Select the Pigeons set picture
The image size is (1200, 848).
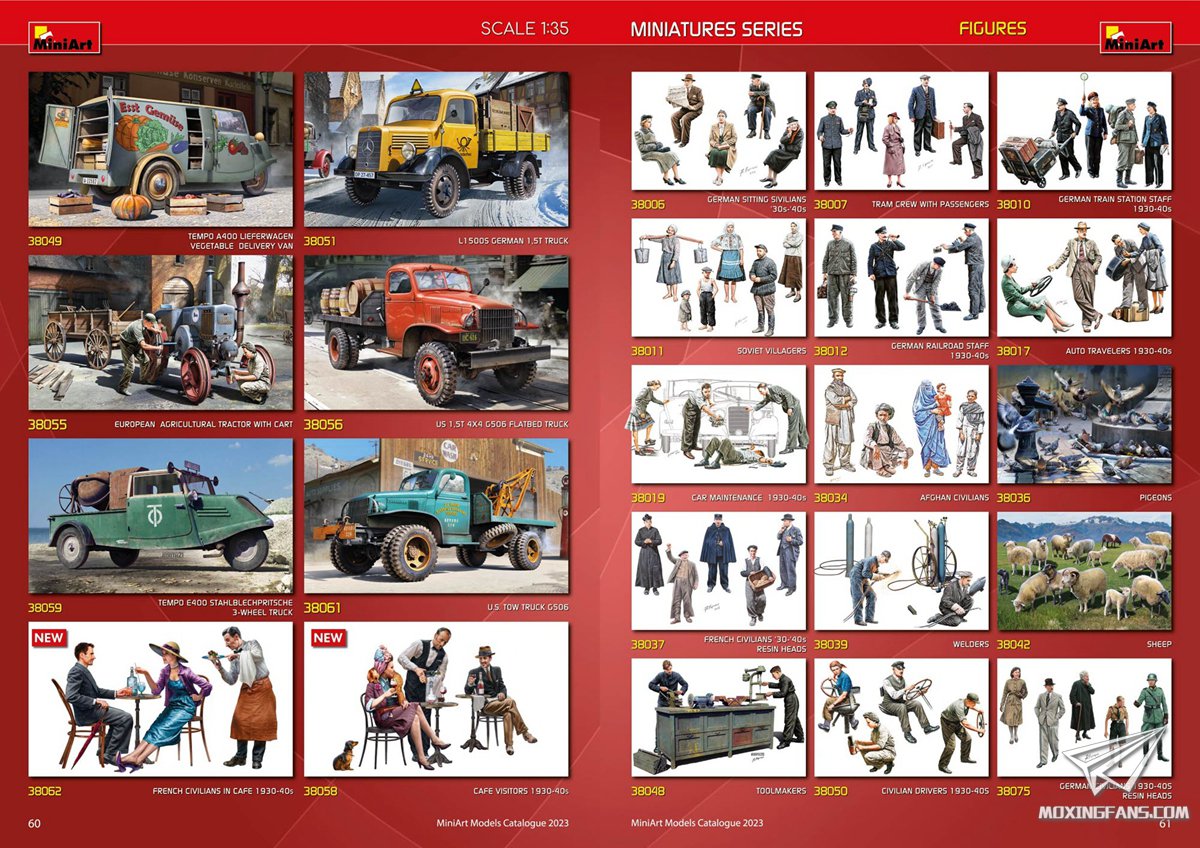1084,424
